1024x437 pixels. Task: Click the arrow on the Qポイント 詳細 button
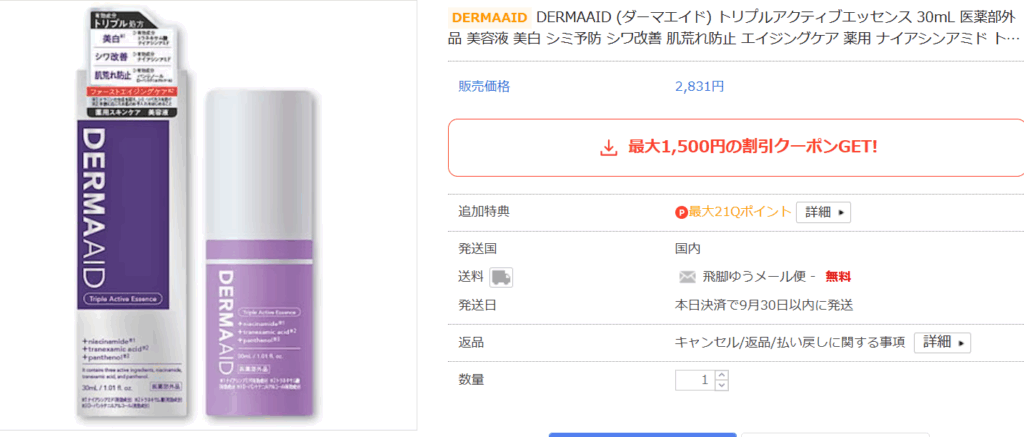(x=840, y=212)
